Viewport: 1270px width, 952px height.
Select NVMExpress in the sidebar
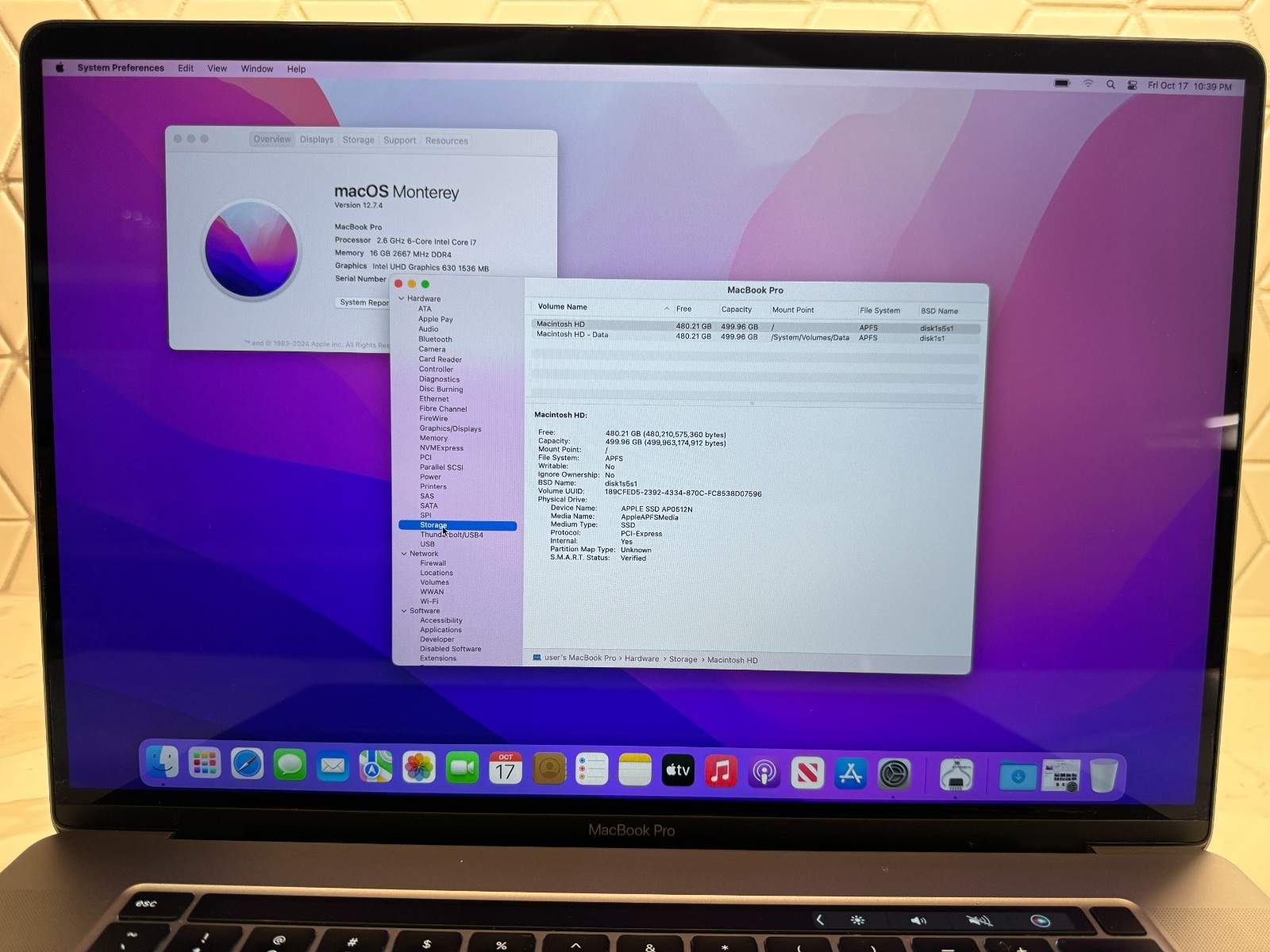coord(442,448)
